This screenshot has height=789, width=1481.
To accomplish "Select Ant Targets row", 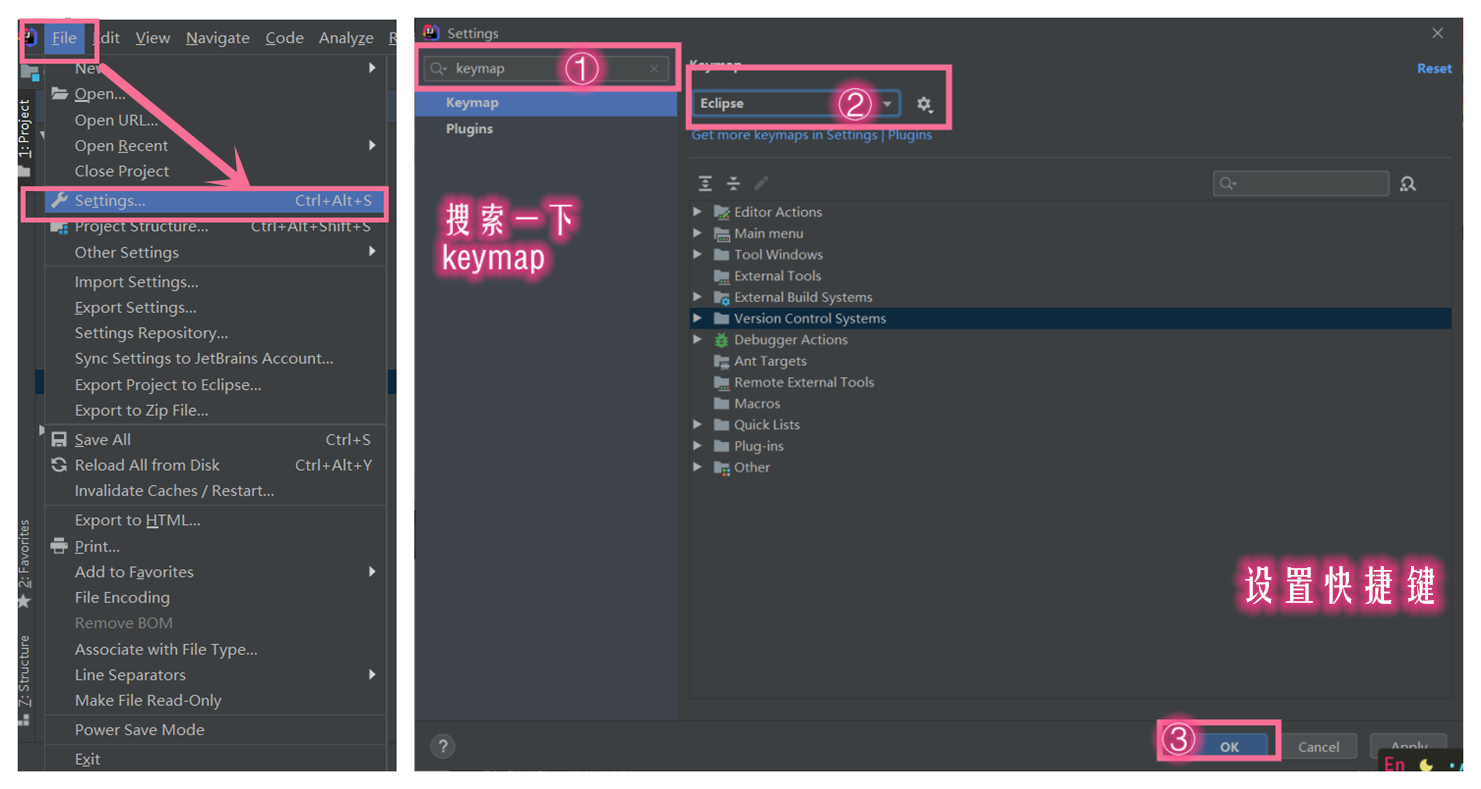I will (x=1070, y=361).
